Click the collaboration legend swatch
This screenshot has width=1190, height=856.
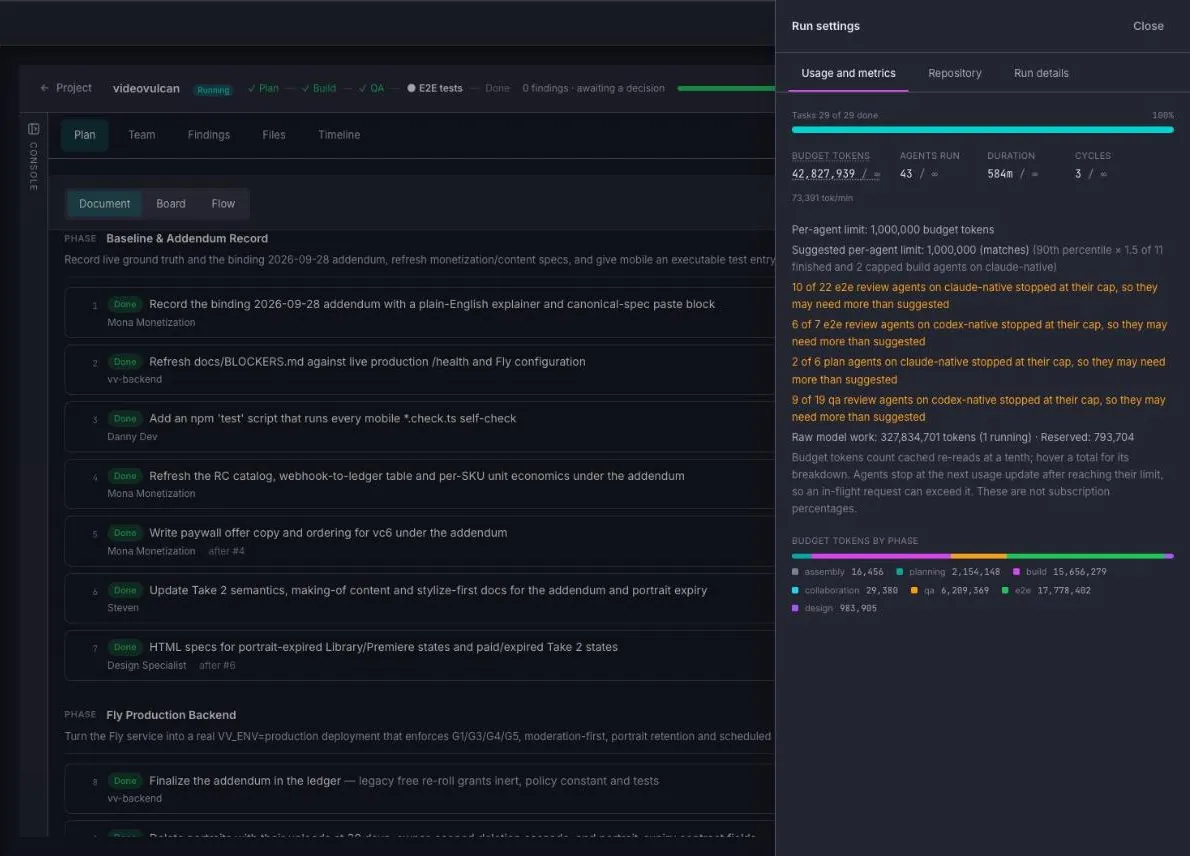coord(795,590)
